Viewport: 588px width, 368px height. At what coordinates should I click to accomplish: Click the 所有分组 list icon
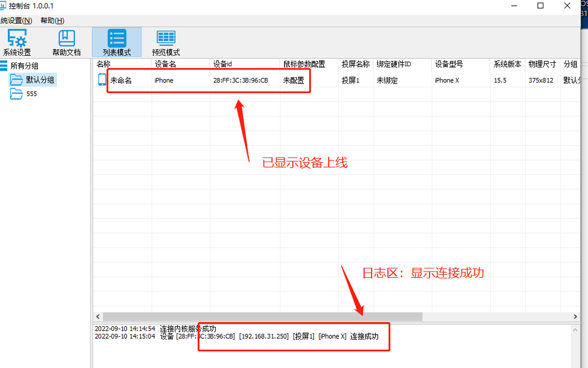point(3,66)
